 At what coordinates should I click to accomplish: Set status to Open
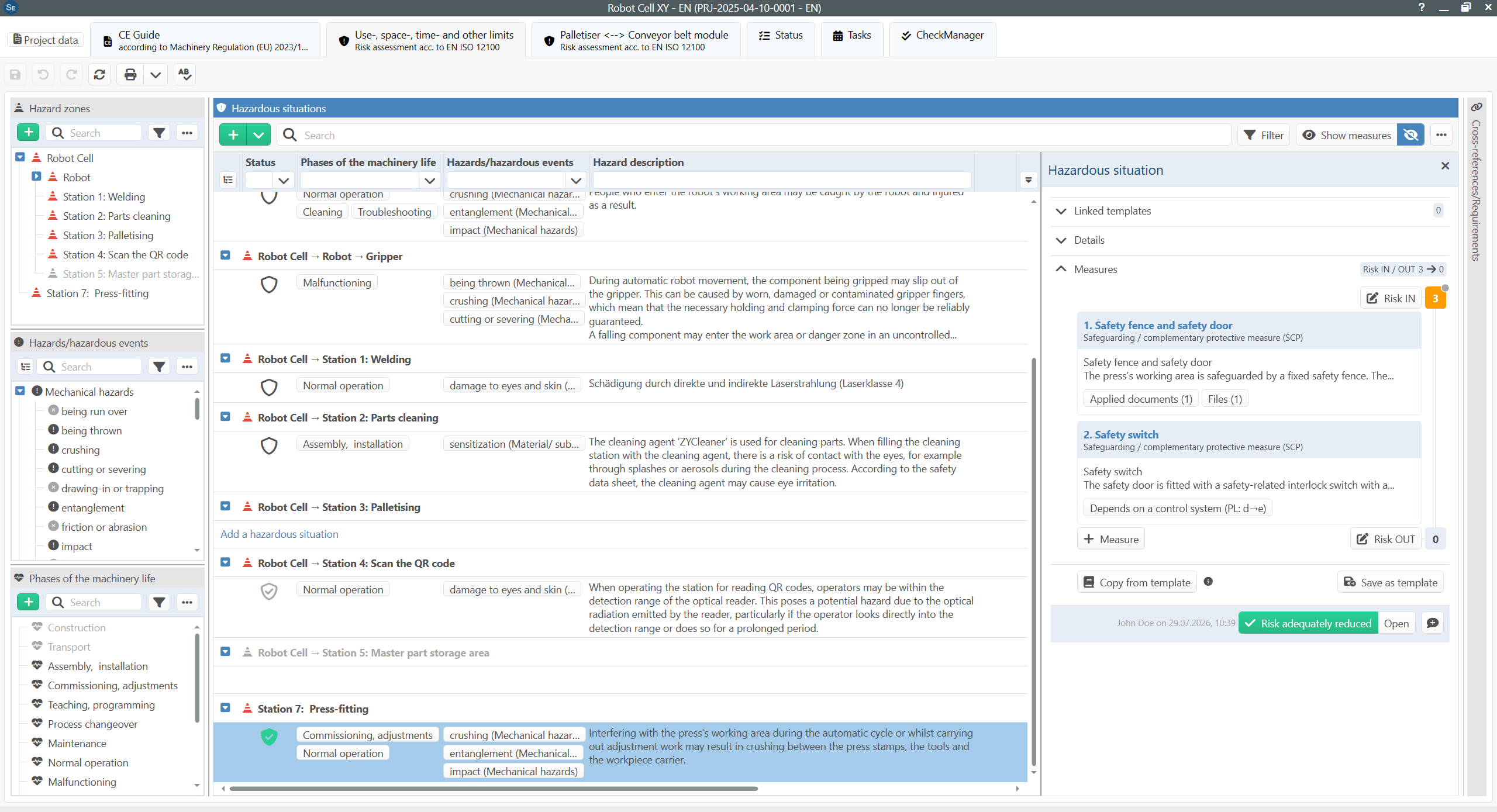coord(1396,623)
